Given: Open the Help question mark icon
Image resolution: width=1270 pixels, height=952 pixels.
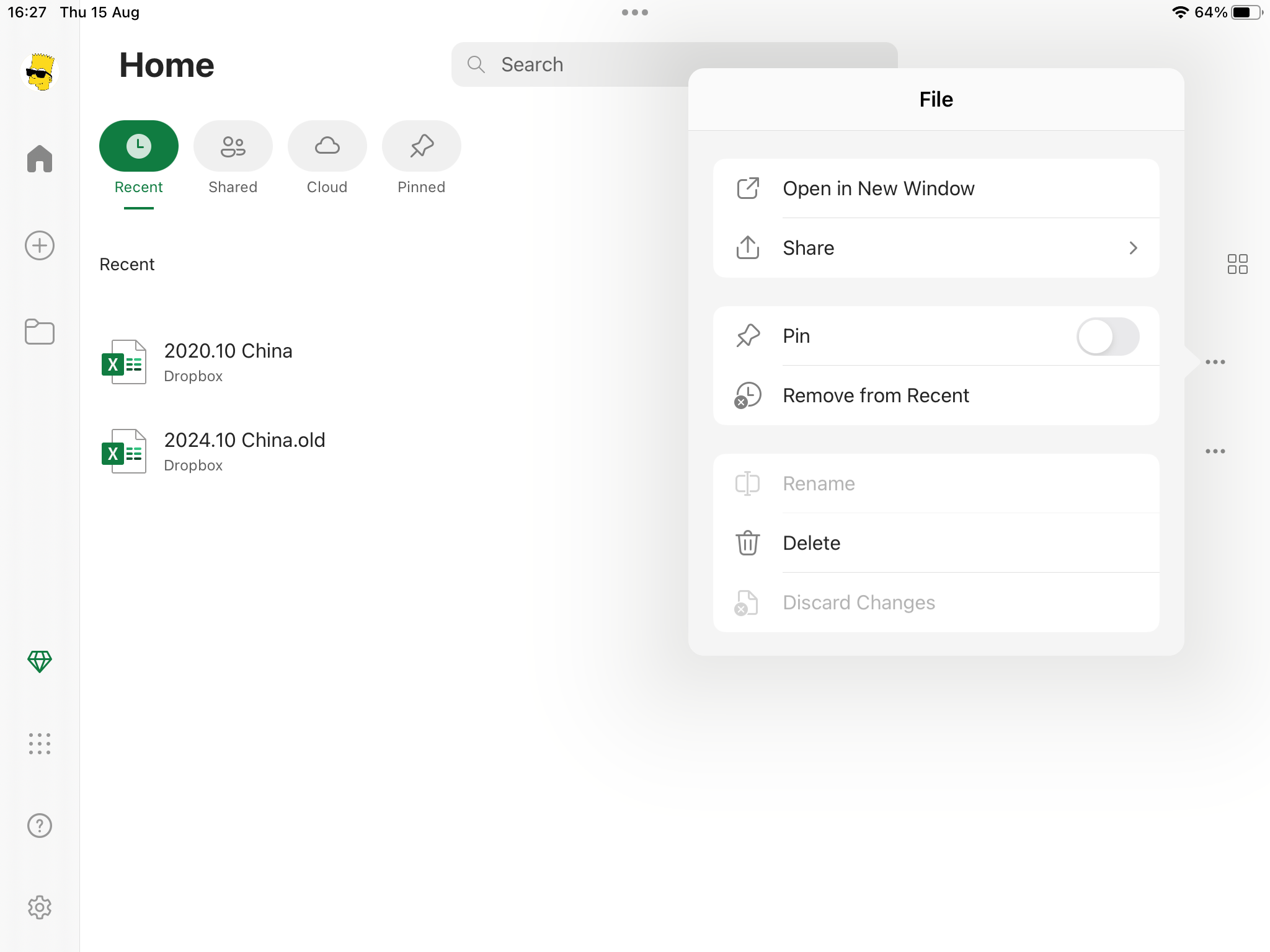Looking at the screenshot, I should pos(40,826).
